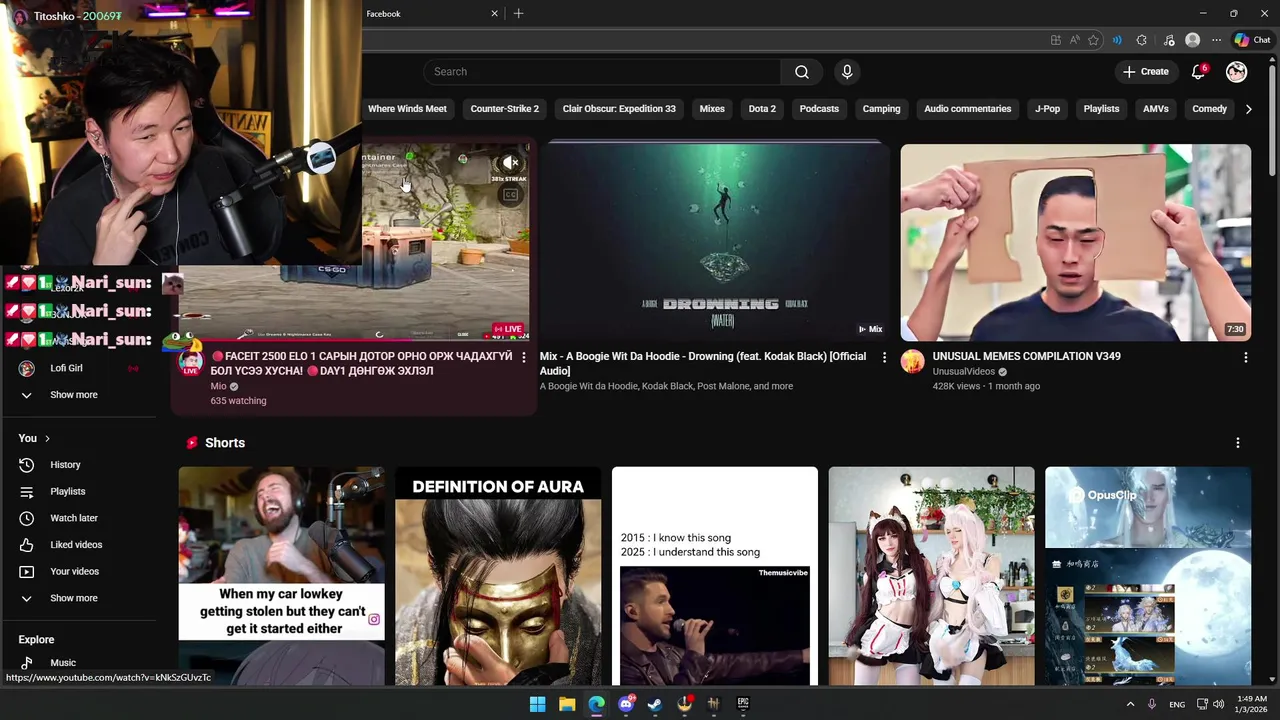This screenshot has height=720, width=1280.
Task: Select the Clair Obscur: Expedition 33 chip
Action: 619,109
